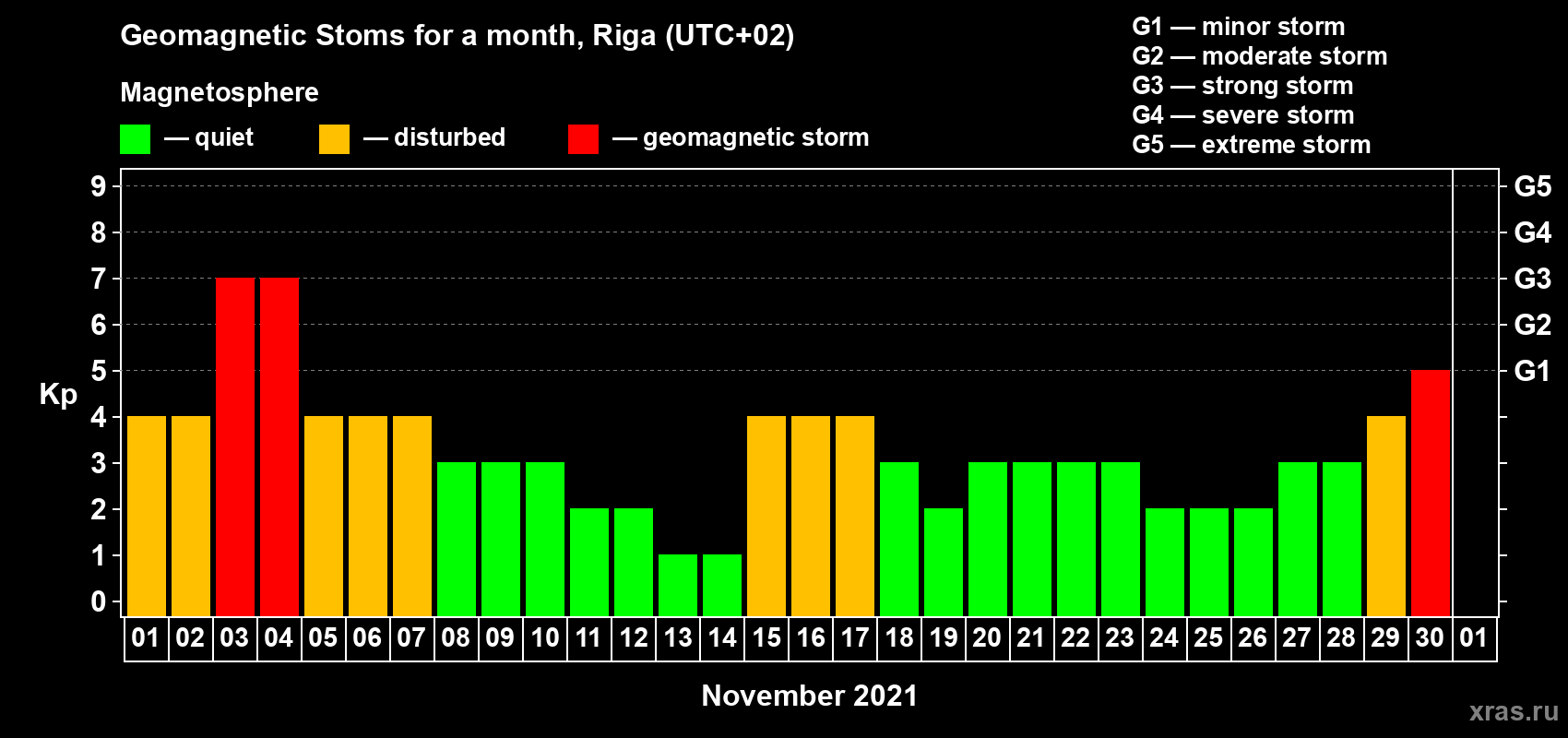The image size is (1568, 738).
Task: Pick the short green bar for November 14
Action: click(x=722, y=585)
